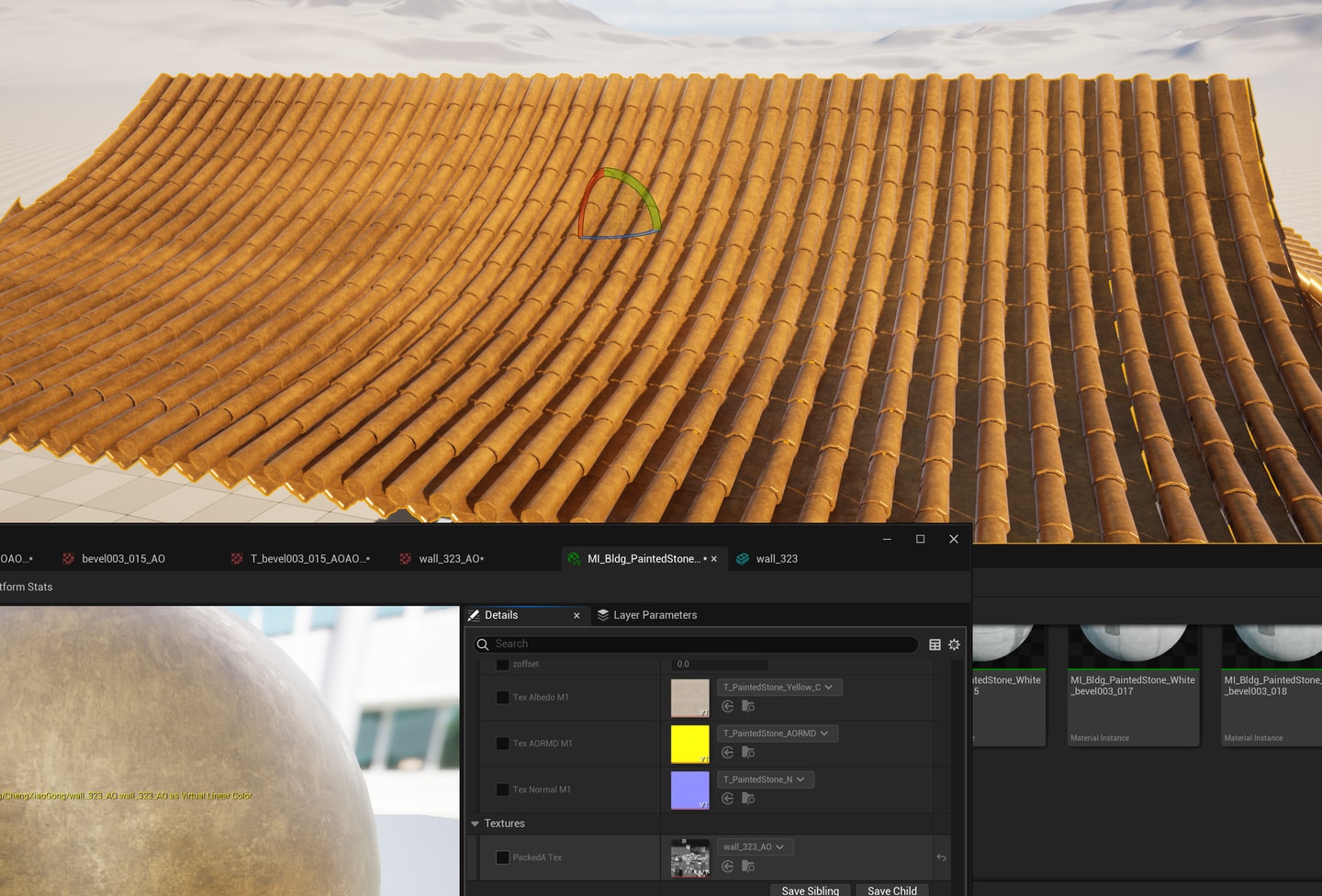The height and width of the screenshot is (896, 1322).
Task: Enable the Tex AORMD M1 override checkbox
Action: pos(502,744)
